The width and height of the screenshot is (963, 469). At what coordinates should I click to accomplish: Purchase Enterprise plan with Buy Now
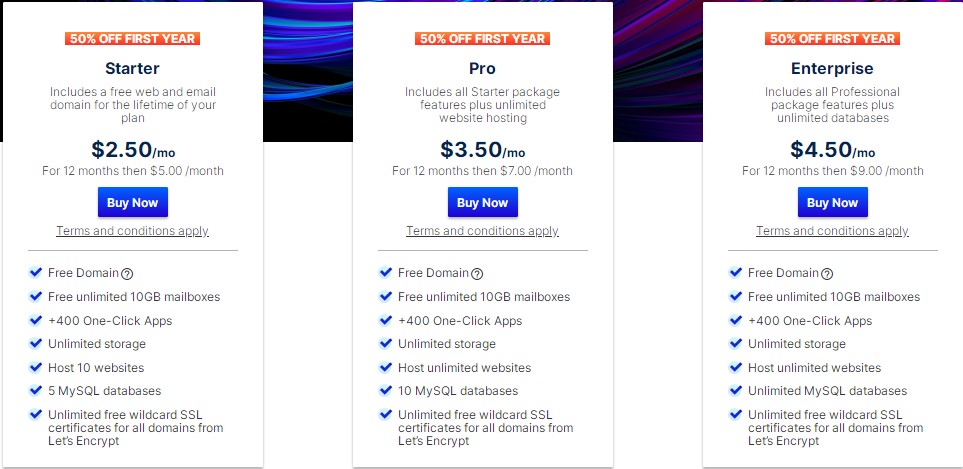click(832, 202)
